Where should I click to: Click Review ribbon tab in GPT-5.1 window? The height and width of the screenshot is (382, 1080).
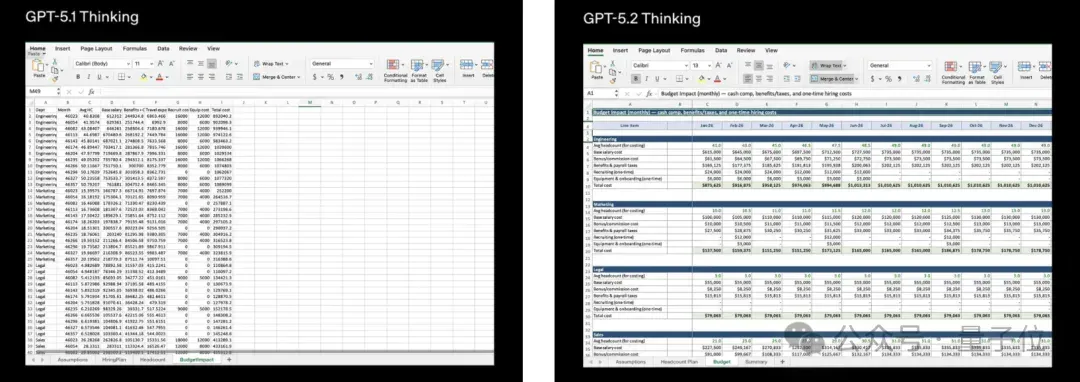click(188, 49)
